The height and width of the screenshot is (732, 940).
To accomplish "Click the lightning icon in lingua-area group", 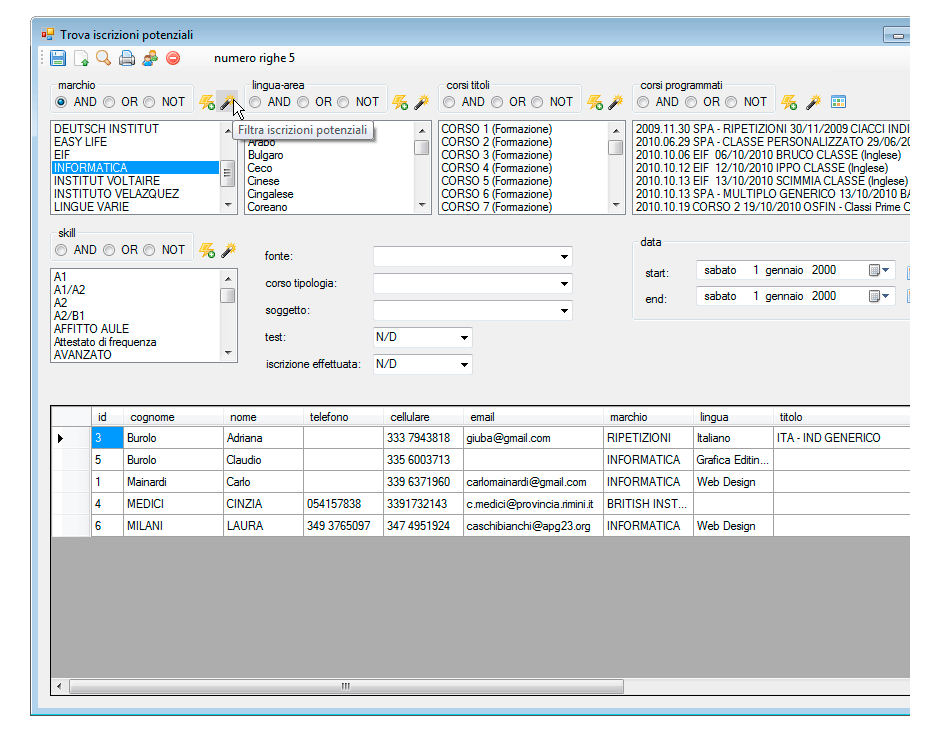I will tap(400, 102).
